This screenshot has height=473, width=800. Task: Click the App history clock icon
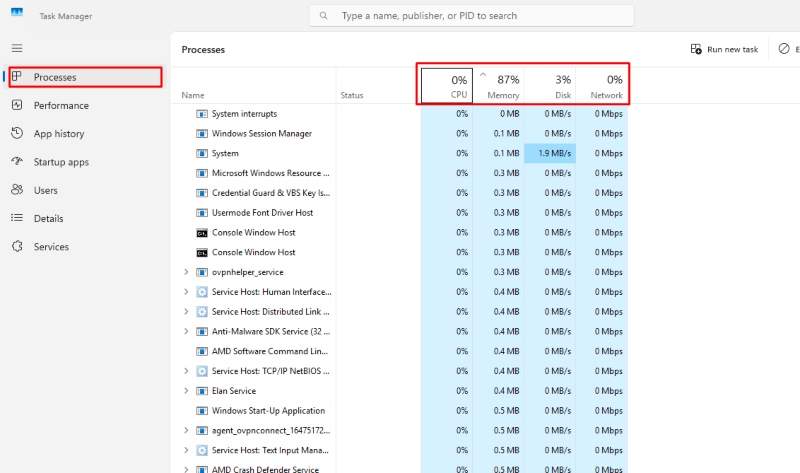tap(17, 133)
